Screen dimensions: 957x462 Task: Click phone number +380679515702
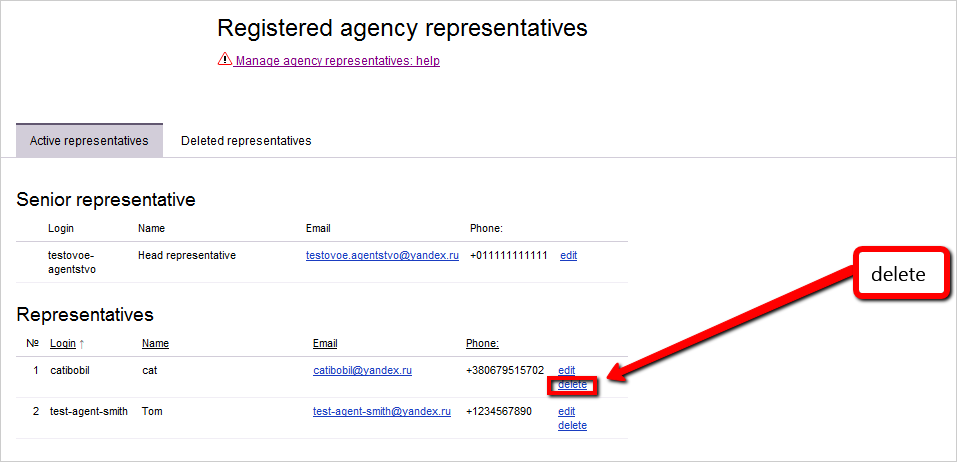(x=504, y=370)
